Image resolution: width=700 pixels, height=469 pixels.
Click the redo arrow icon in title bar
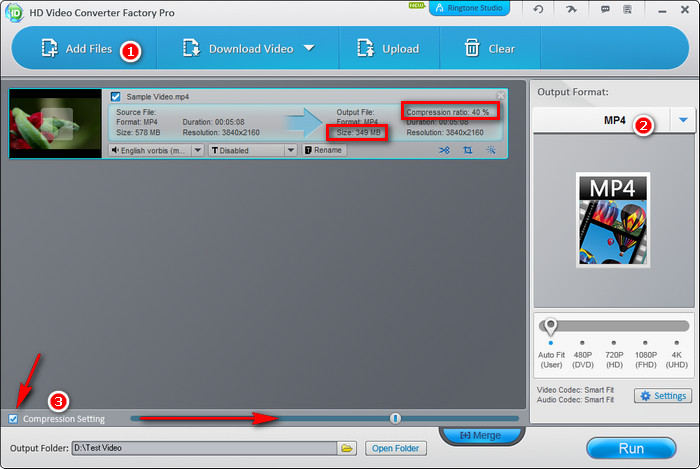click(571, 9)
